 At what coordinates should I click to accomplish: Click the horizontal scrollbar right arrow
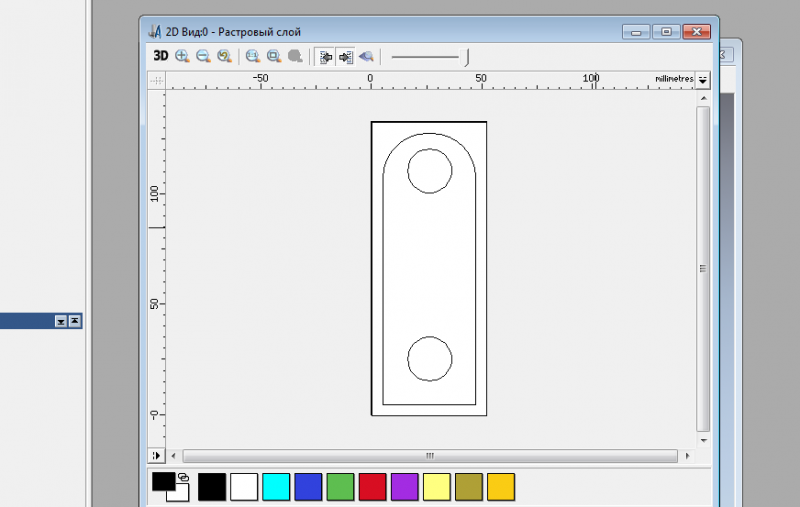click(687, 455)
